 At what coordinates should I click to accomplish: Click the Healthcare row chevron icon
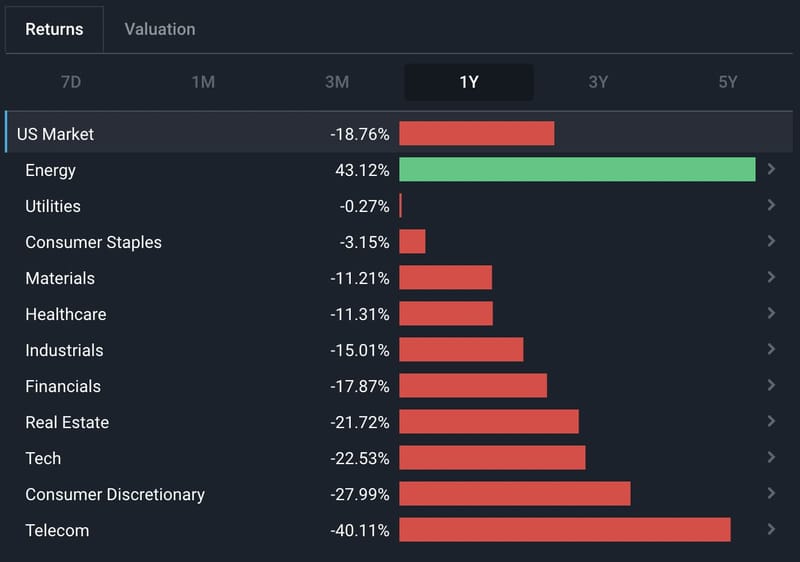tap(771, 313)
